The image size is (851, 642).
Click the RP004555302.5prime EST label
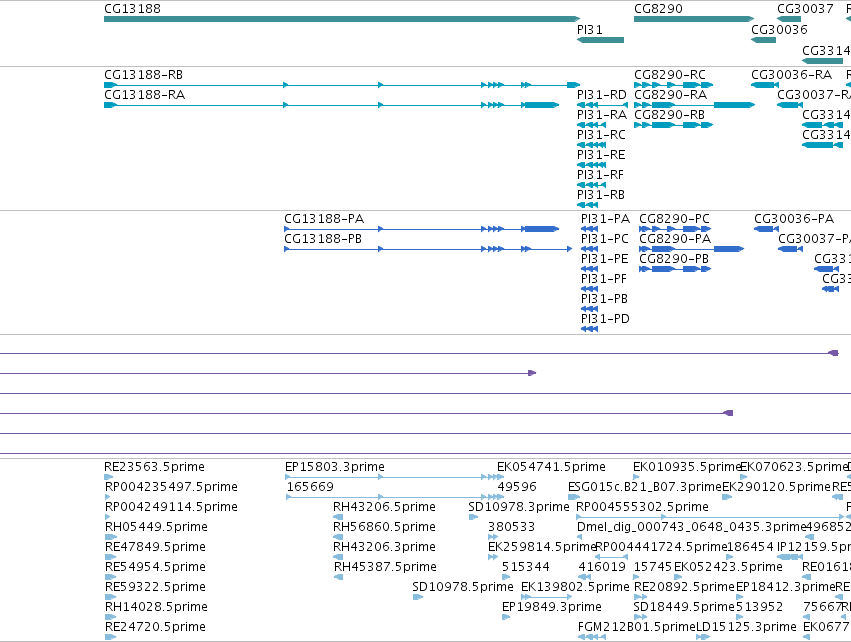click(643, 507)
